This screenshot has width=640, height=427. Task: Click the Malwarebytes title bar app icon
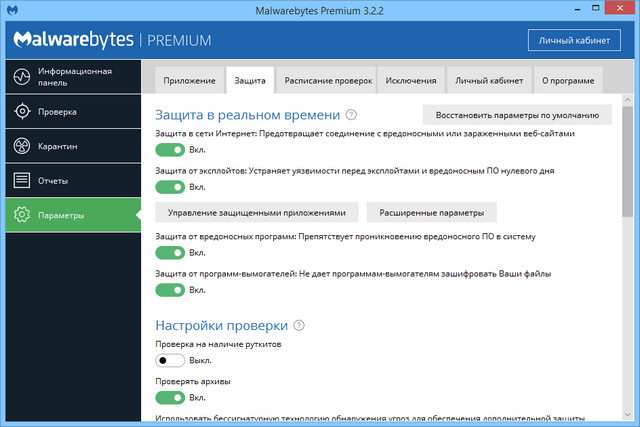(x=12, y=10)
